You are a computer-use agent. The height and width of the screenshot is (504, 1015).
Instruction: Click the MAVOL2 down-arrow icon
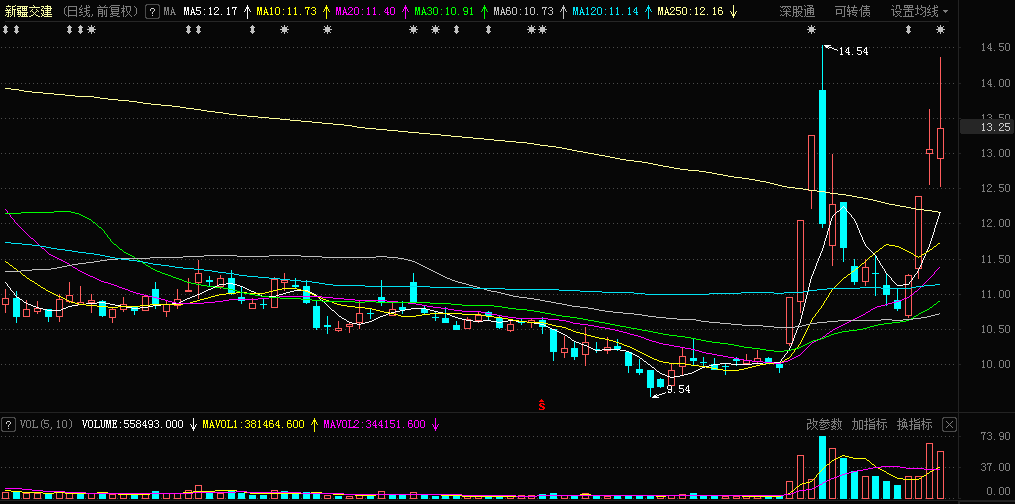pos(435,424)
